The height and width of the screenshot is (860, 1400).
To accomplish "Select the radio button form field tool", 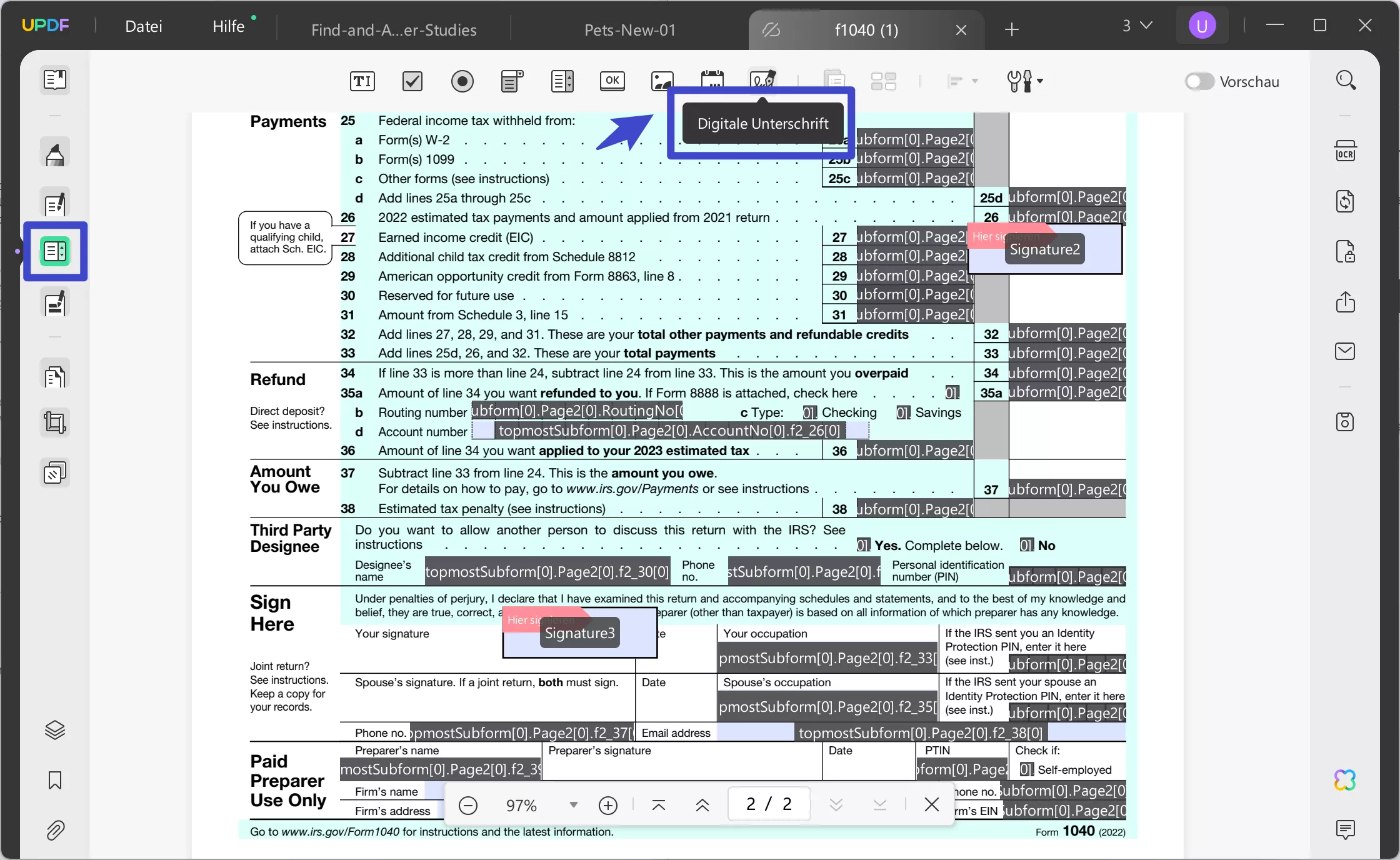I will point(462,81).
